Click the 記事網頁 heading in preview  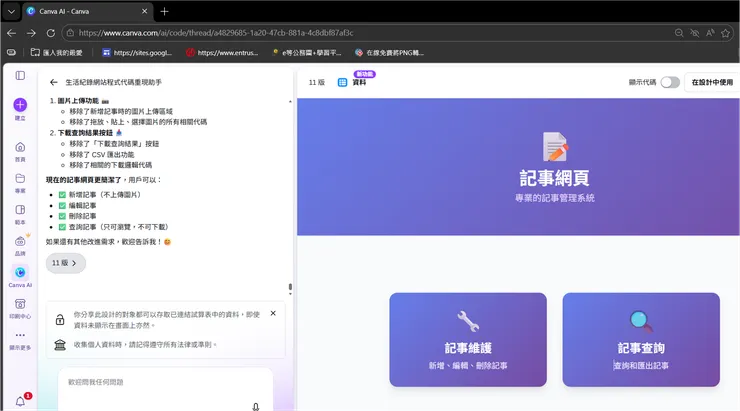point(554,178)
